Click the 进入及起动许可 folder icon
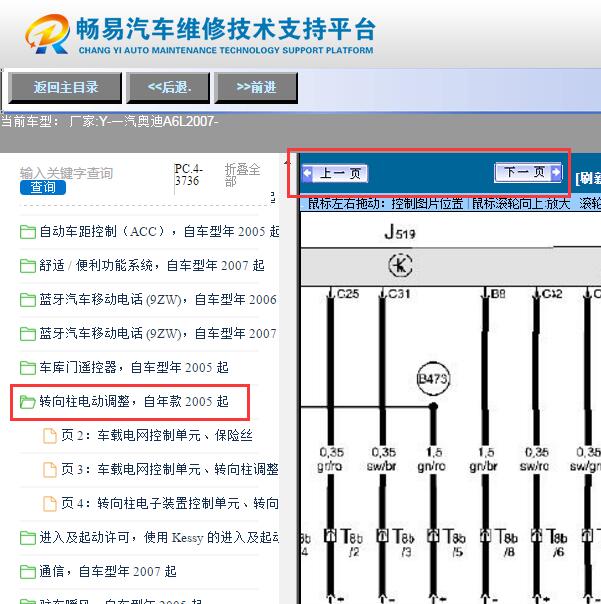This screenshot has width=601, height=604. click(x=28, y=537)
